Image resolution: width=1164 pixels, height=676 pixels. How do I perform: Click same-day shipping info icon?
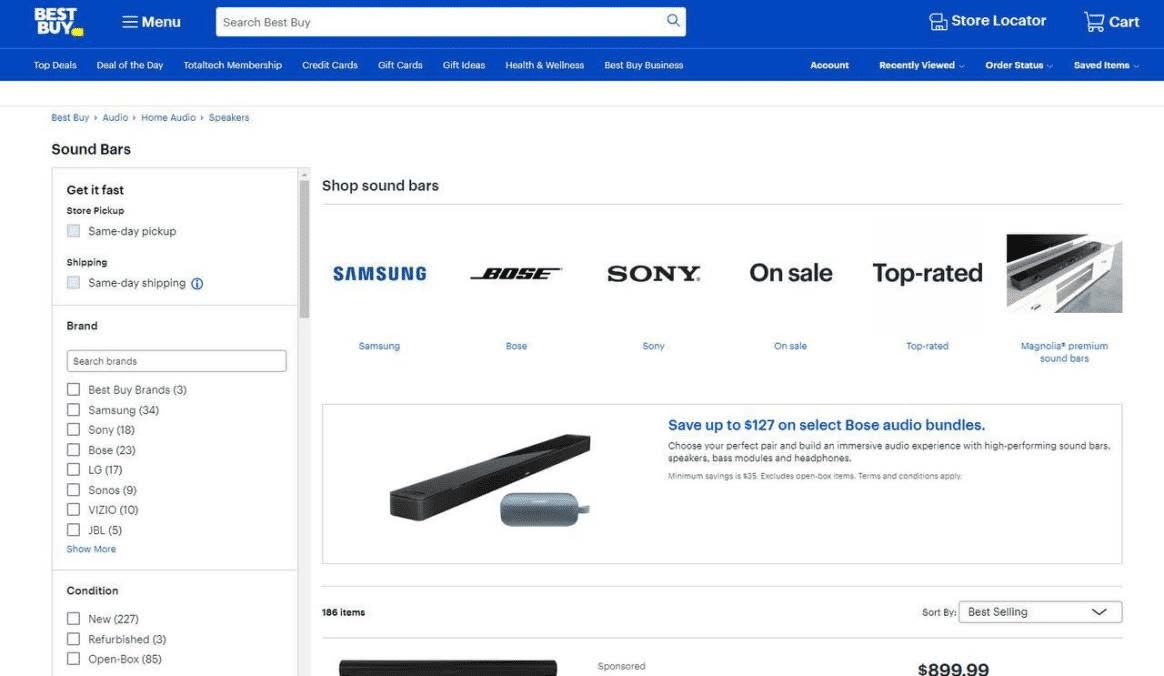point(197,284)
